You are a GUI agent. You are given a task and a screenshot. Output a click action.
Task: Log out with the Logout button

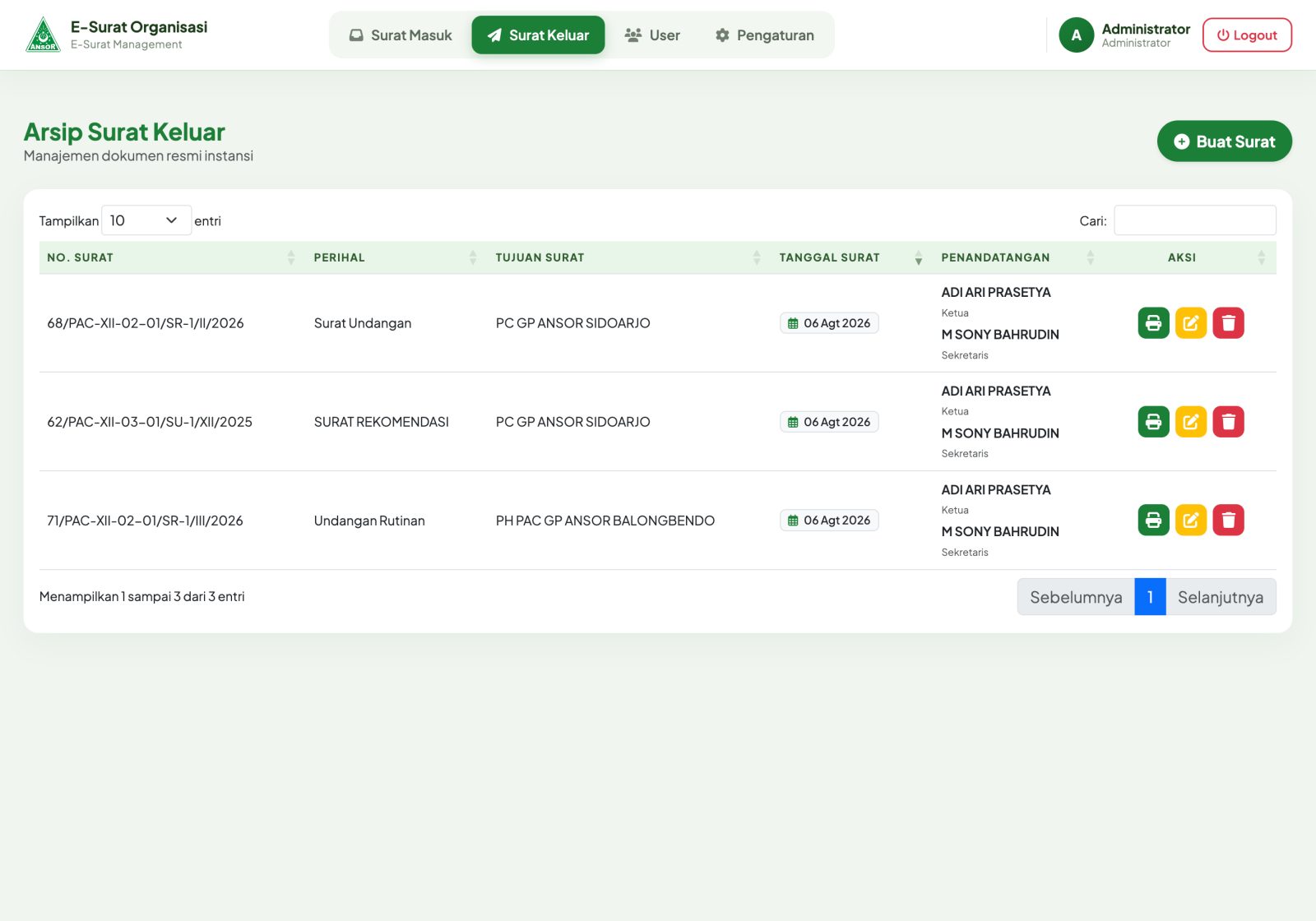click(1247, 35)
